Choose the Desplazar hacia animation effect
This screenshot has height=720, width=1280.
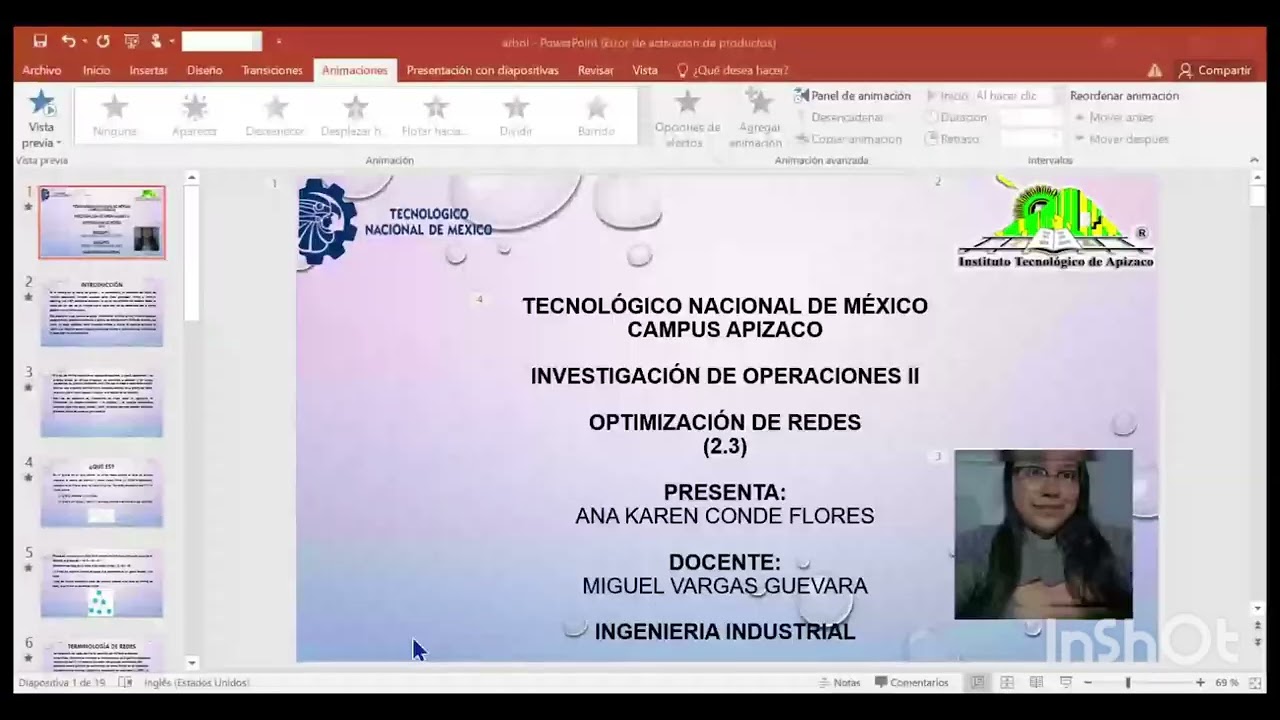(354, 116)
